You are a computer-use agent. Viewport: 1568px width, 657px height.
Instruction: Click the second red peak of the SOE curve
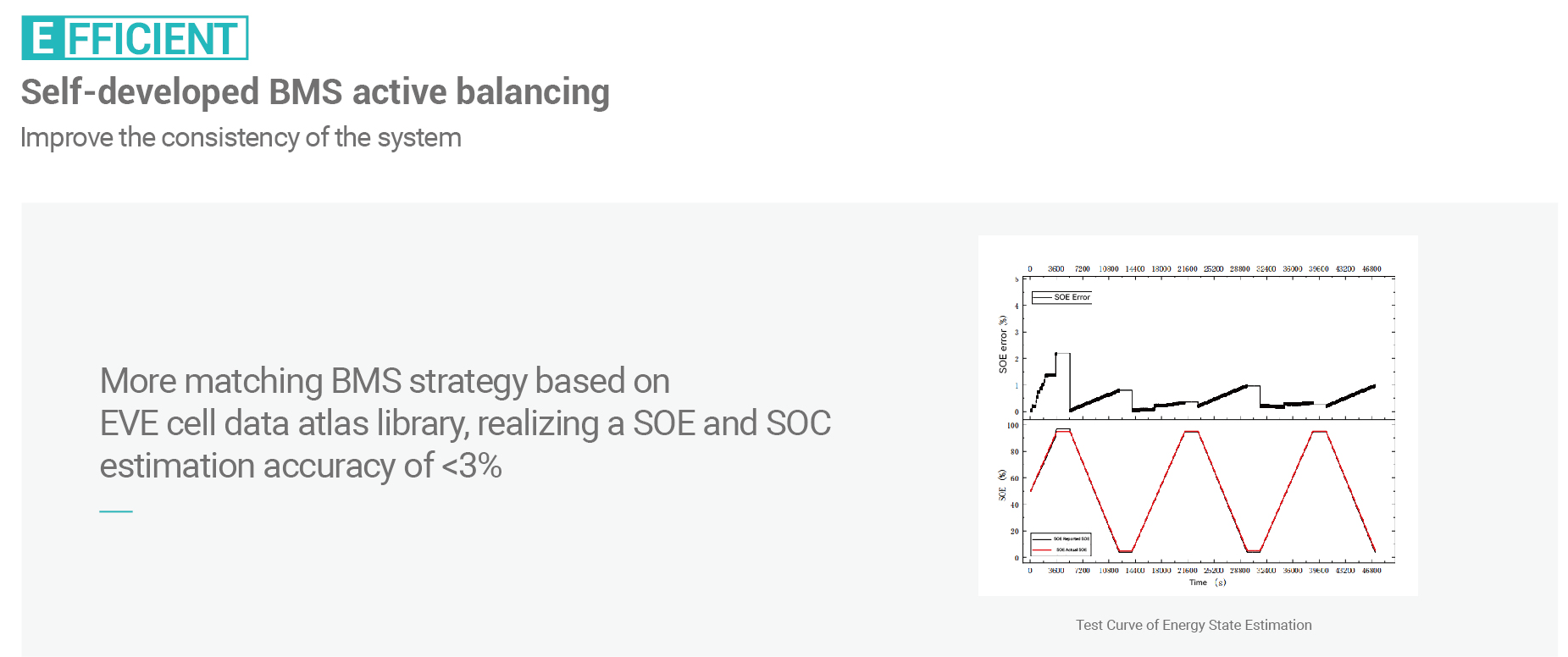click(1191, 432)
